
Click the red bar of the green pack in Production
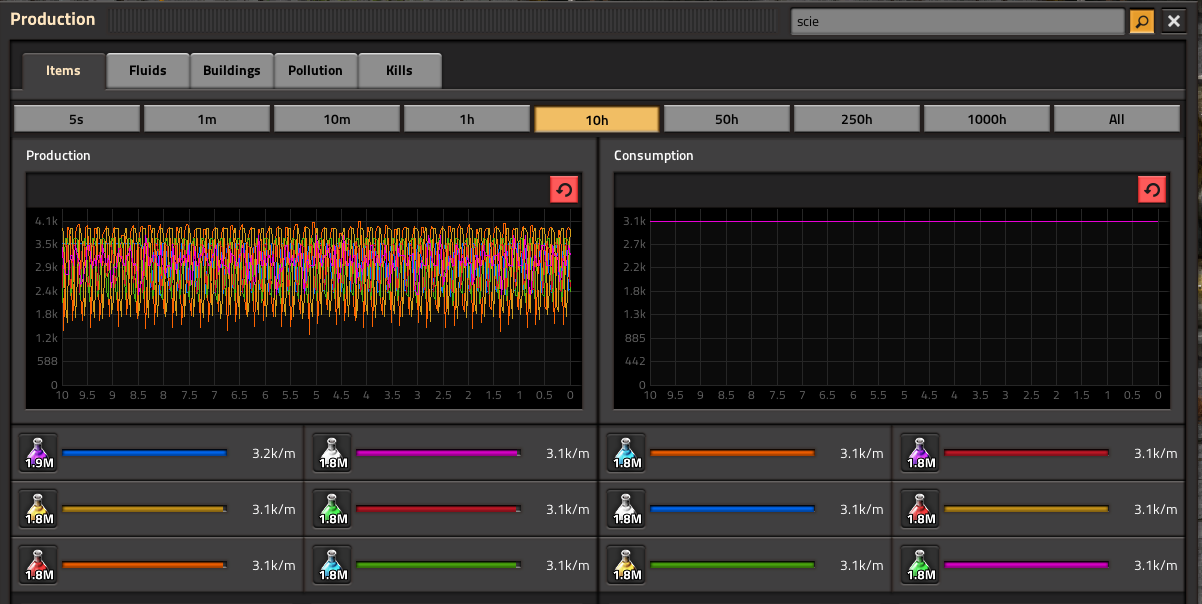pos(438,509)
